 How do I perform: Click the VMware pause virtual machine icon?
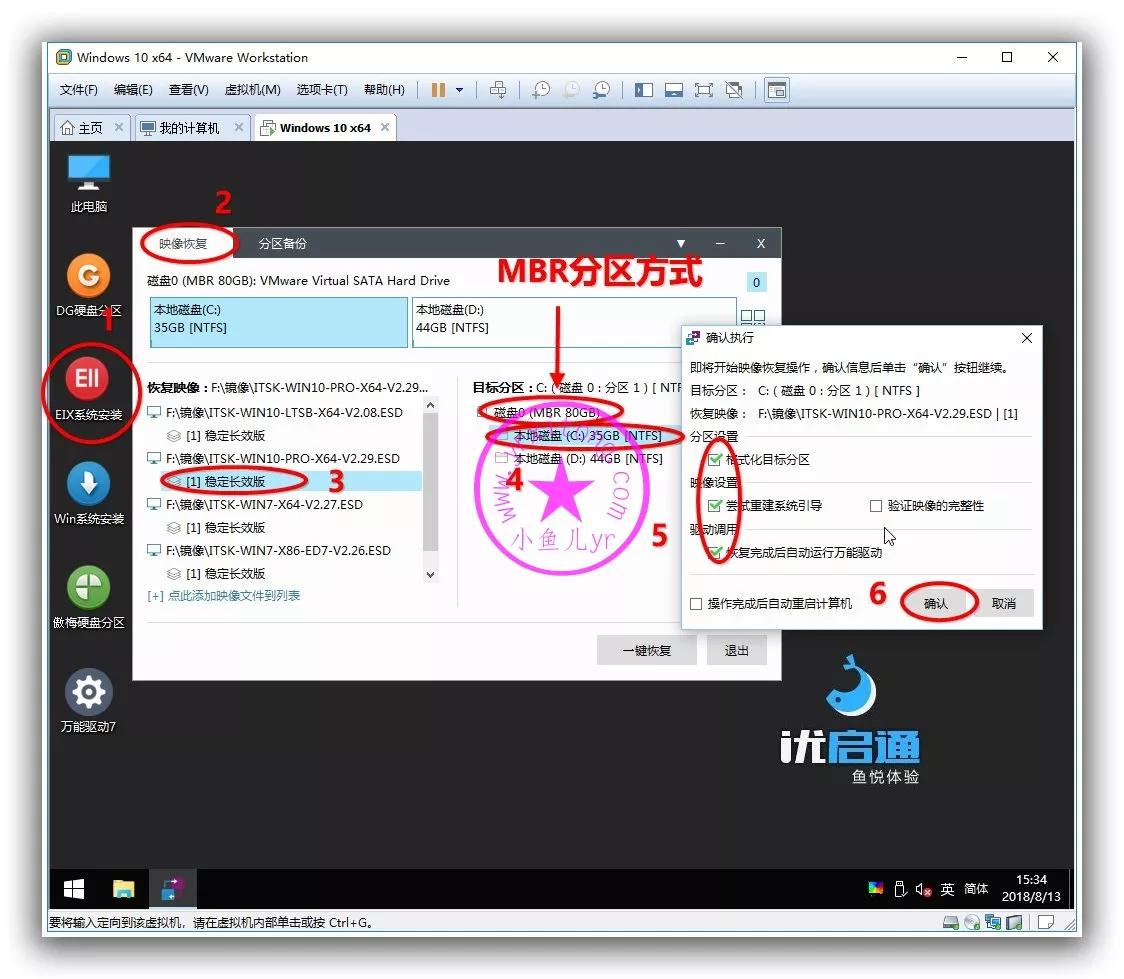point(438,90)
